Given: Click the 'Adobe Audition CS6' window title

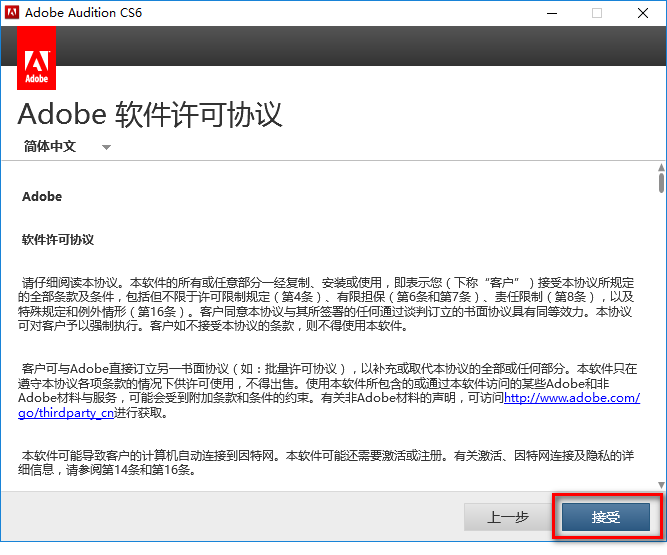Looking at the screenshot, I should click(x=83, y=13).
